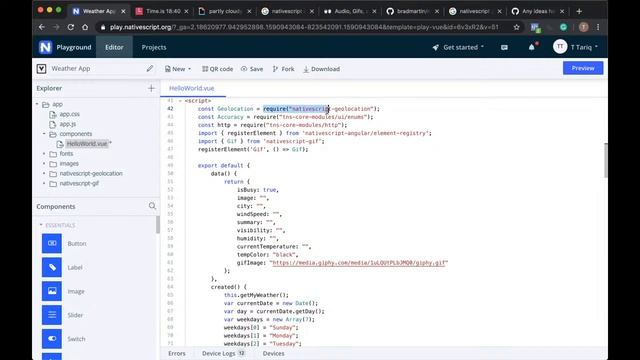Search the Components panel
The image size is (640, 360).
(152, 207)
